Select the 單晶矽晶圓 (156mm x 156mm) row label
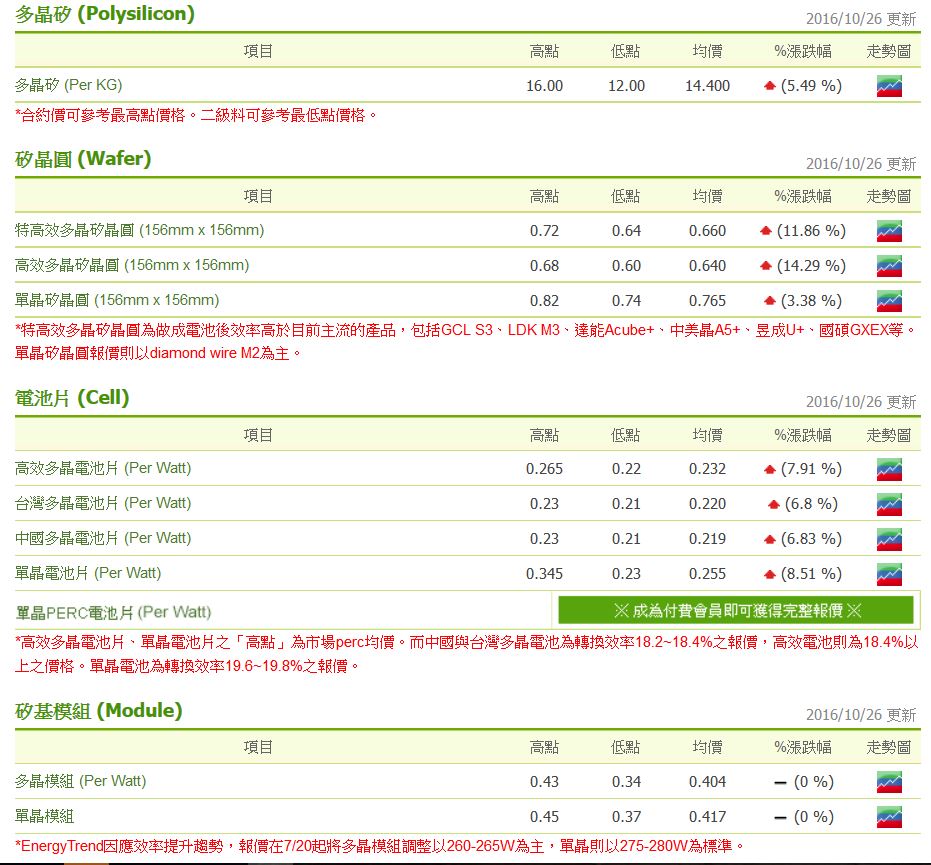The width and height of the screenshot is (931, 865). (x=117, y=300)
